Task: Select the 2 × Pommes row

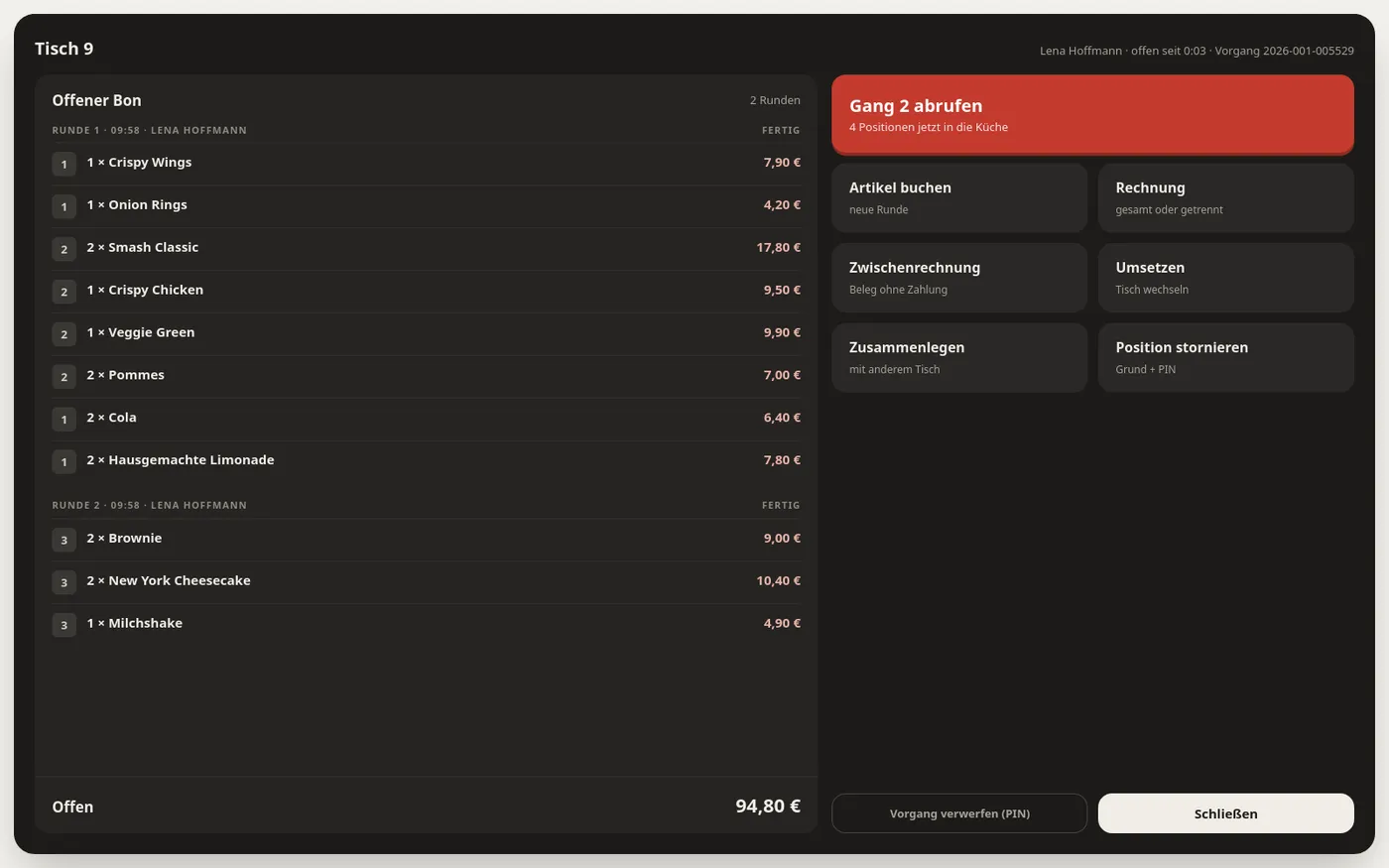Action: (426, 377)
